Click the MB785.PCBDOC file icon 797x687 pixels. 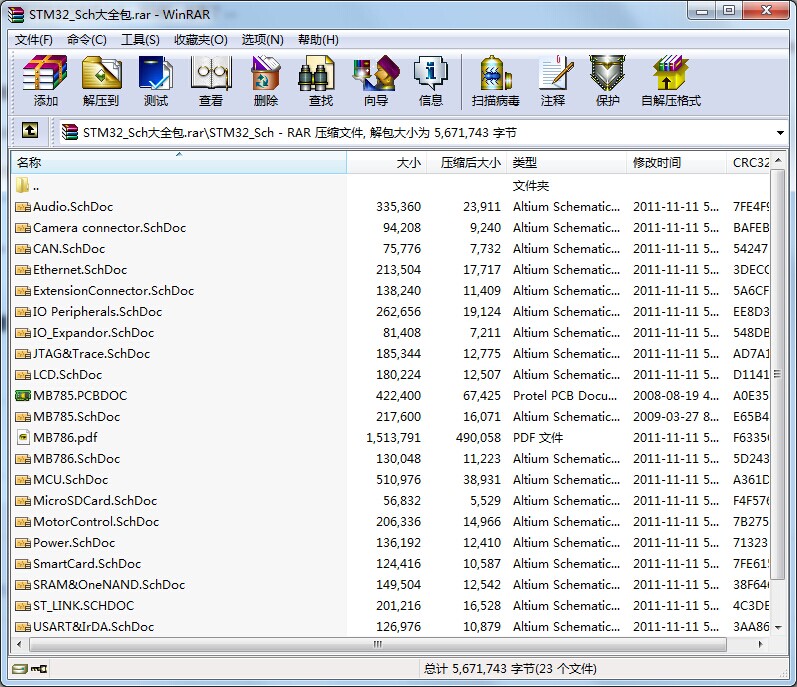pos(22,395)
